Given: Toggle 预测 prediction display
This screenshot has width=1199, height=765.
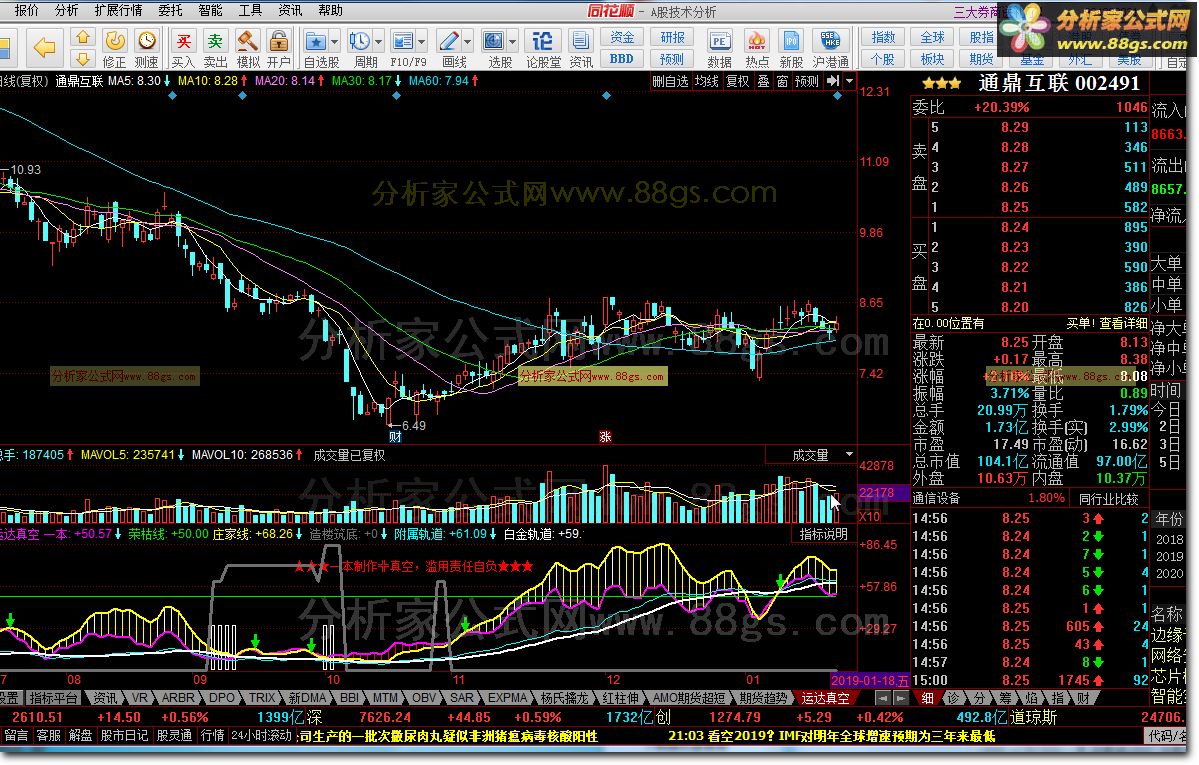Looking at the screenshot, I should pyautogui.click(x=807, y=81).
